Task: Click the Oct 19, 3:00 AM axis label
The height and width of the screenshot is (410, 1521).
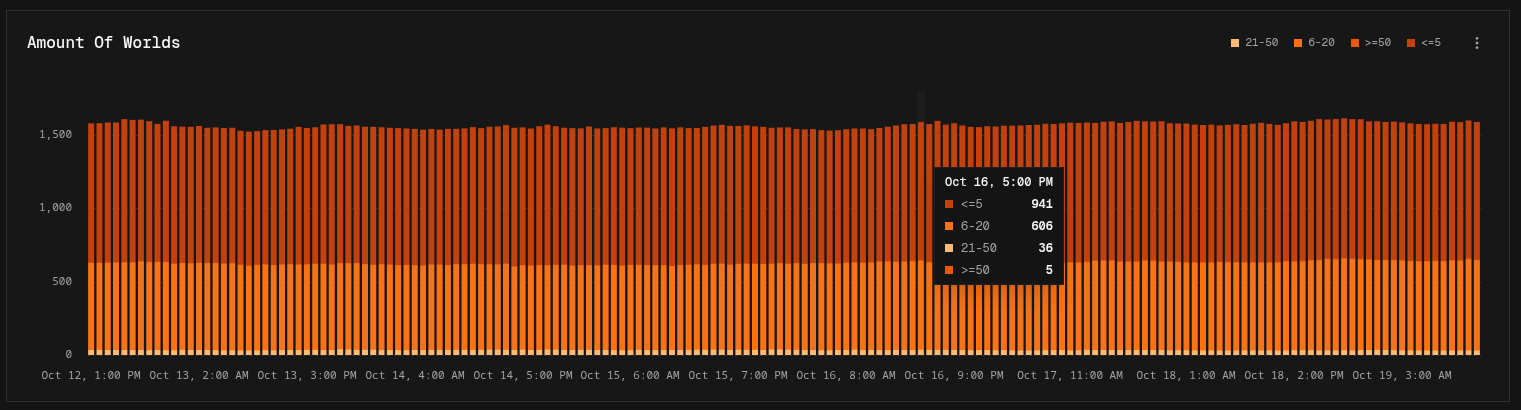Action: coord(1402,375)
